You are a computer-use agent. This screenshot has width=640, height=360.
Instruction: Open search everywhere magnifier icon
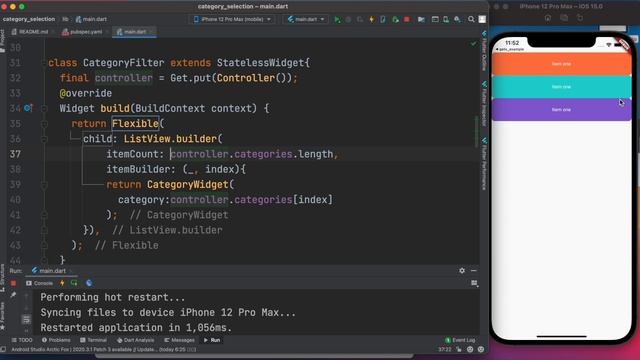point(471,19)
